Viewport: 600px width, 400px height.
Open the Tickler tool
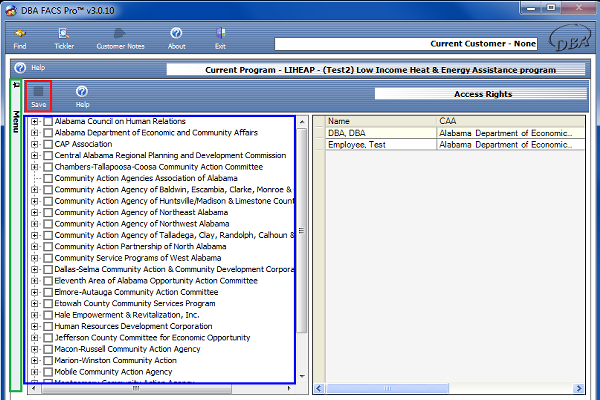pos(64,39)
